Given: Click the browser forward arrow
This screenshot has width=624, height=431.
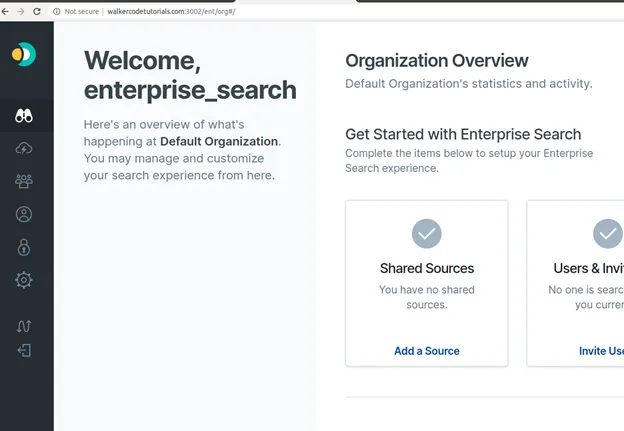Looking at the screenshot, I should [21, 12].
